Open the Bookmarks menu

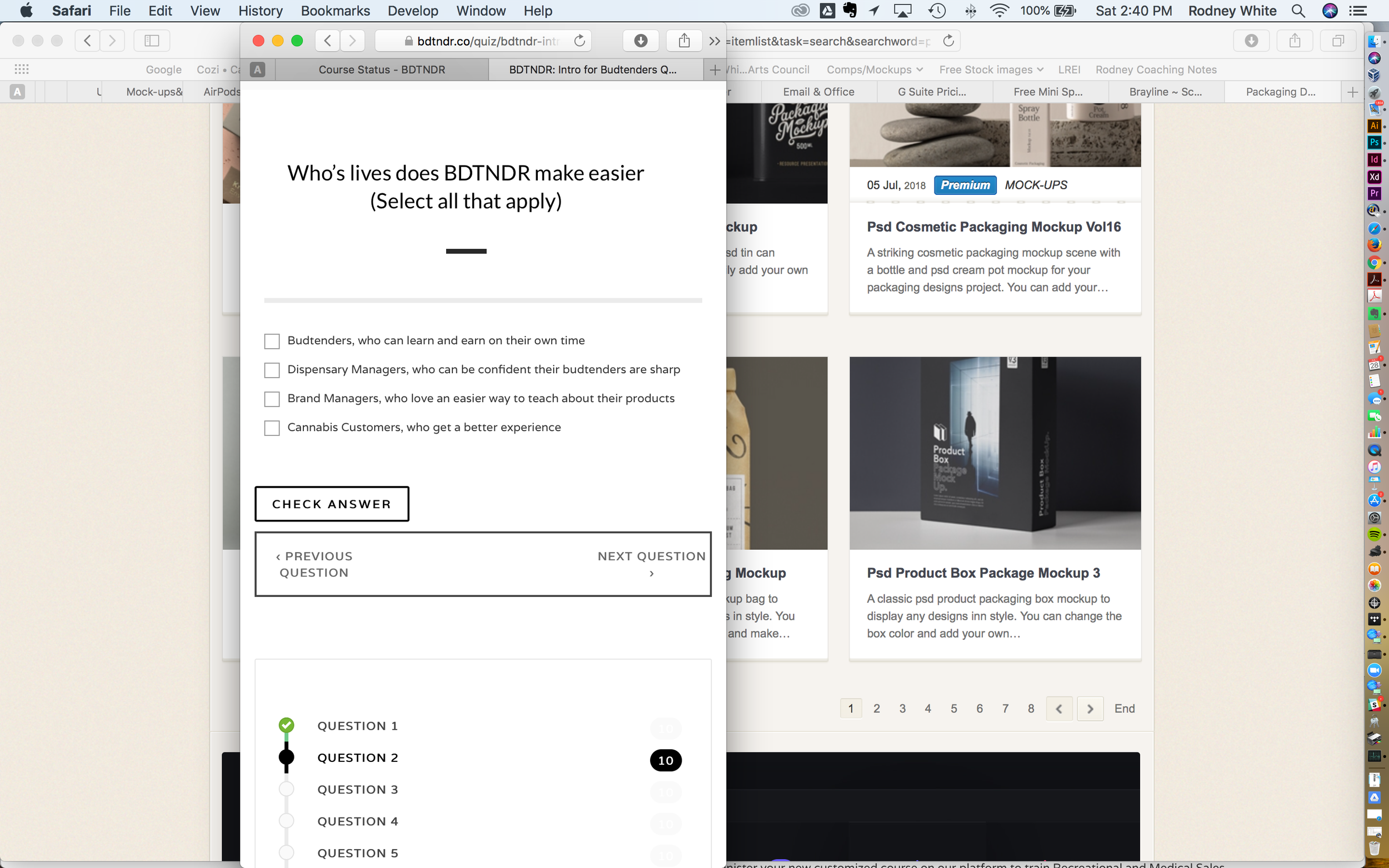[x=335, y=11]
